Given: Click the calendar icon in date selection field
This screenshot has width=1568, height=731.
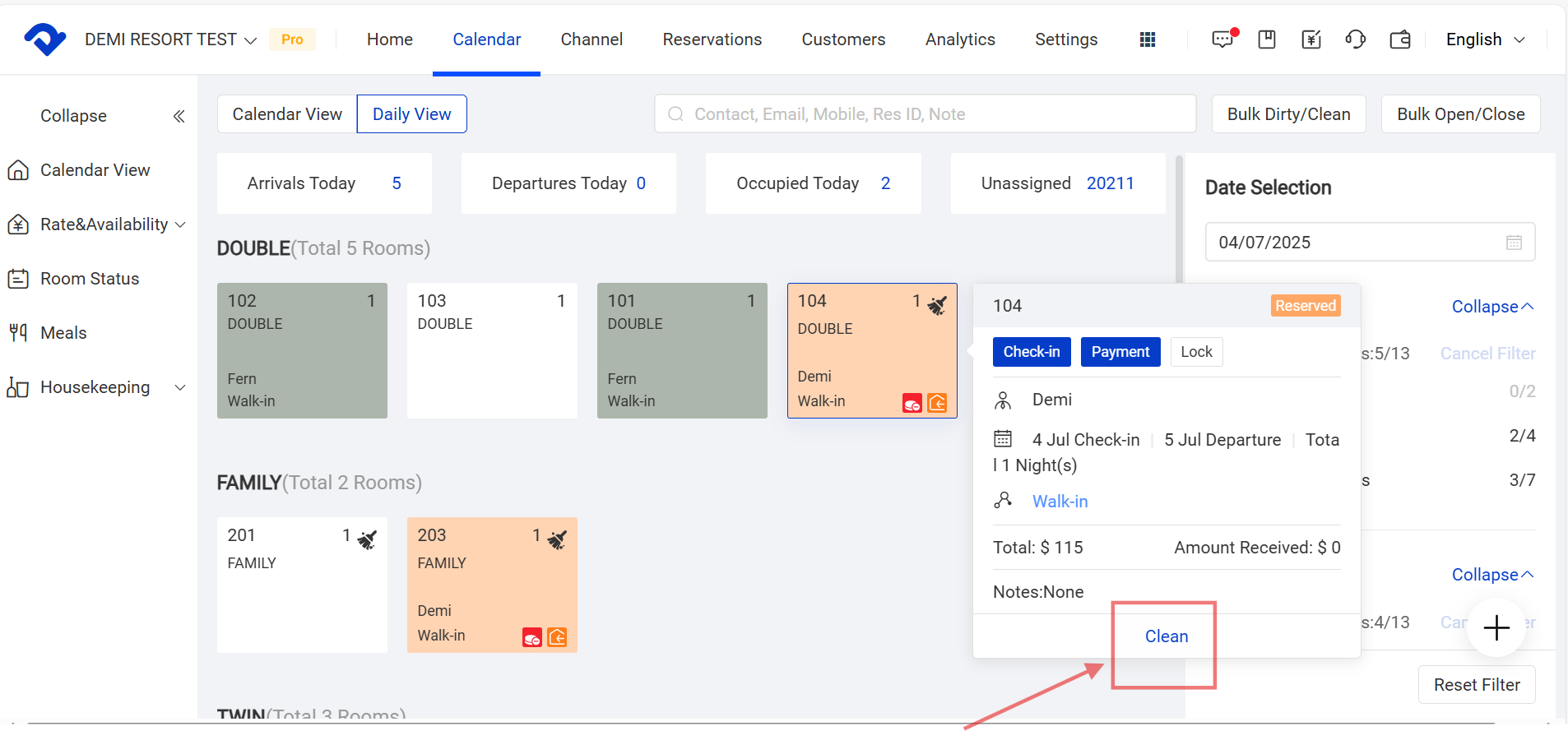Looking at the screenshot, I should tap(1514, 243).
